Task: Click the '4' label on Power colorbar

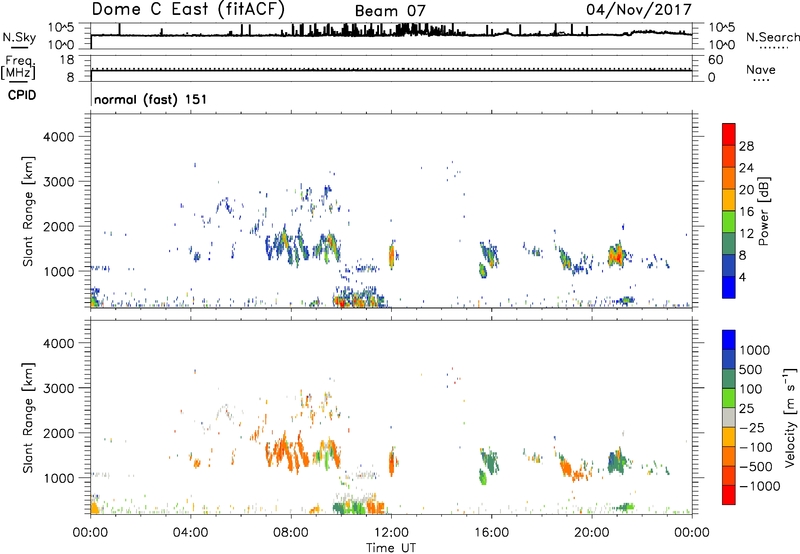Action: pyautogui.click(x=743, y=277)
